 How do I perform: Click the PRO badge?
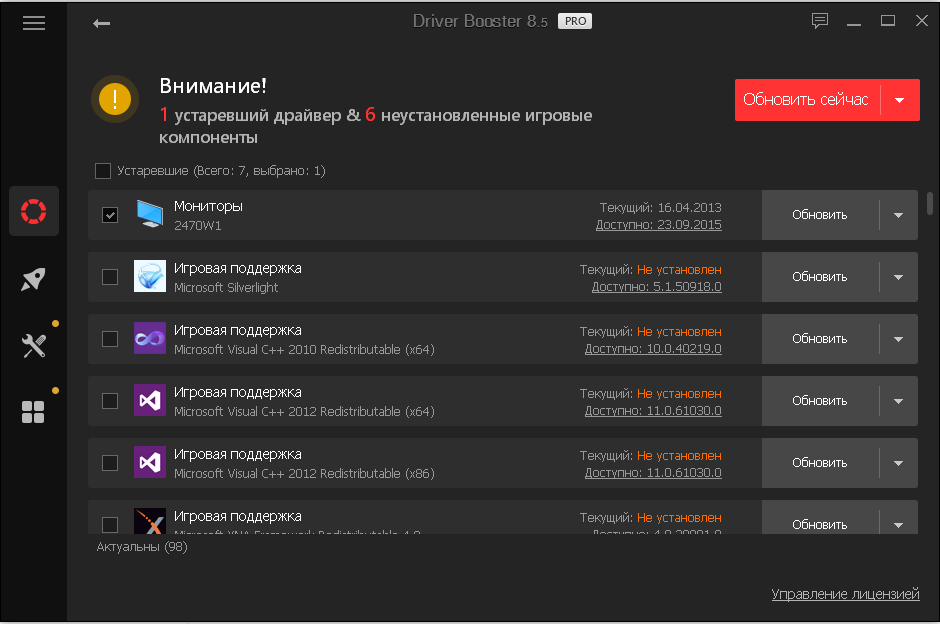tap(575, 21)
